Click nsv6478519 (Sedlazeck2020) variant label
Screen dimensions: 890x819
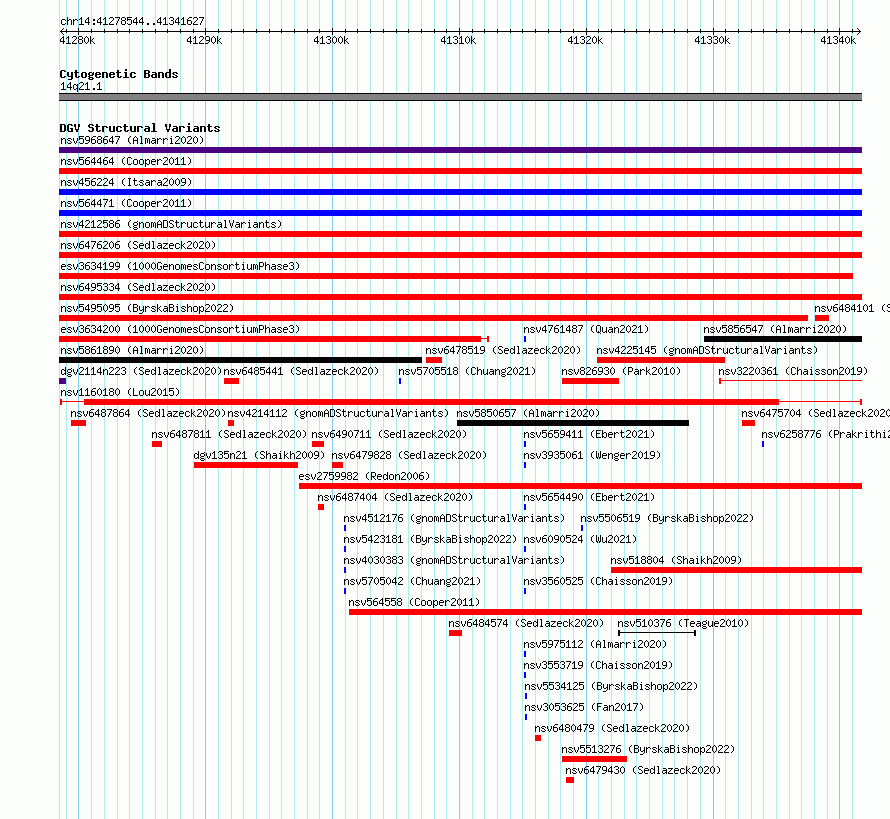coord(503,350)
